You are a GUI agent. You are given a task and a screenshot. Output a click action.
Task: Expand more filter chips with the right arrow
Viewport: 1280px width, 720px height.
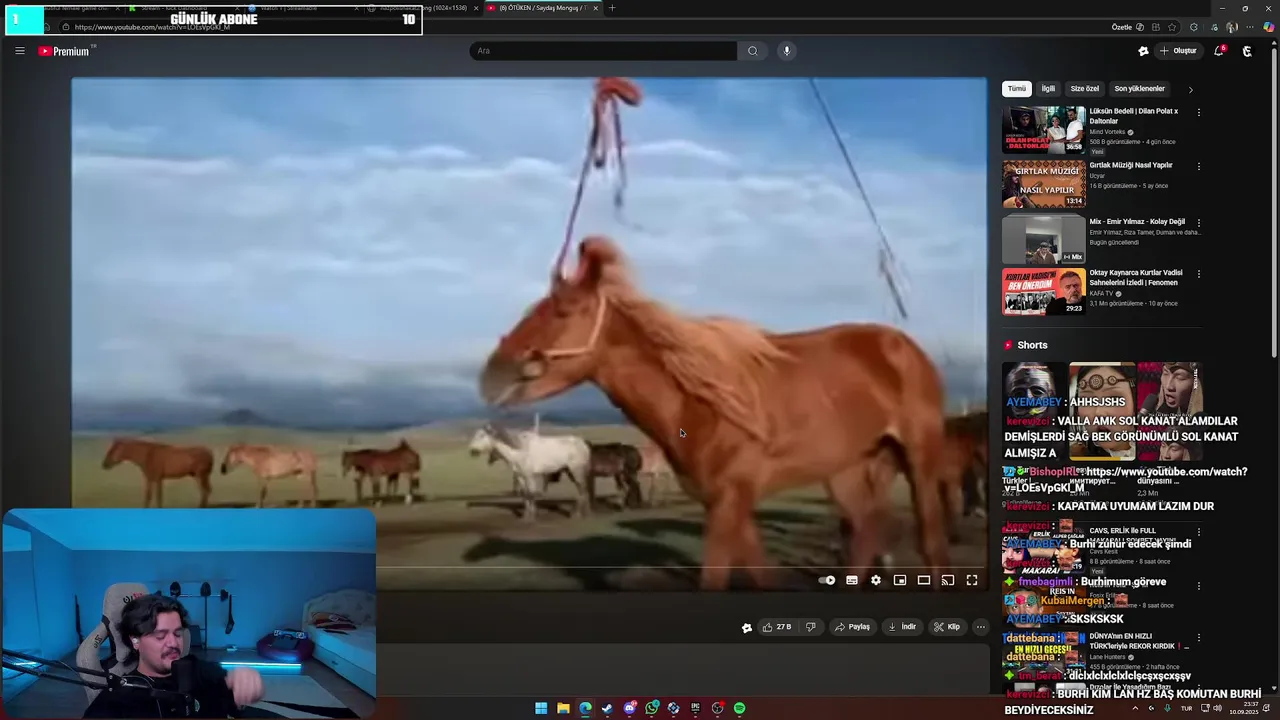pyautogui.click(x=1190, y=89)
